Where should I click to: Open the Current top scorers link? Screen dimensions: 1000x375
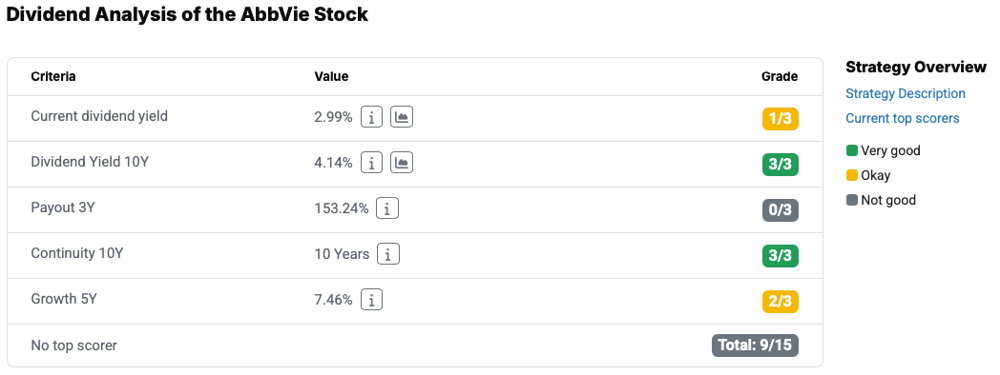(902, 119)
